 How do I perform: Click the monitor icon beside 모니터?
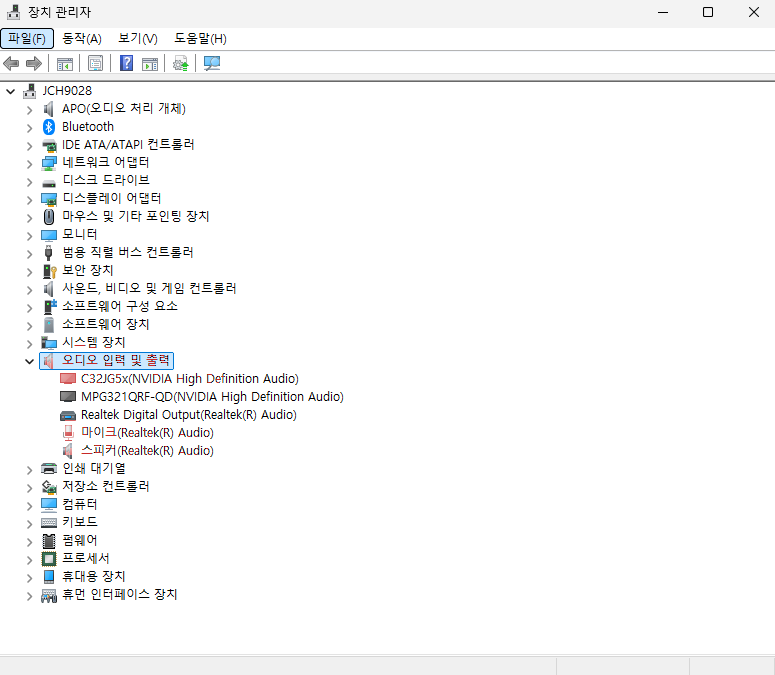[x=49, y=235]
